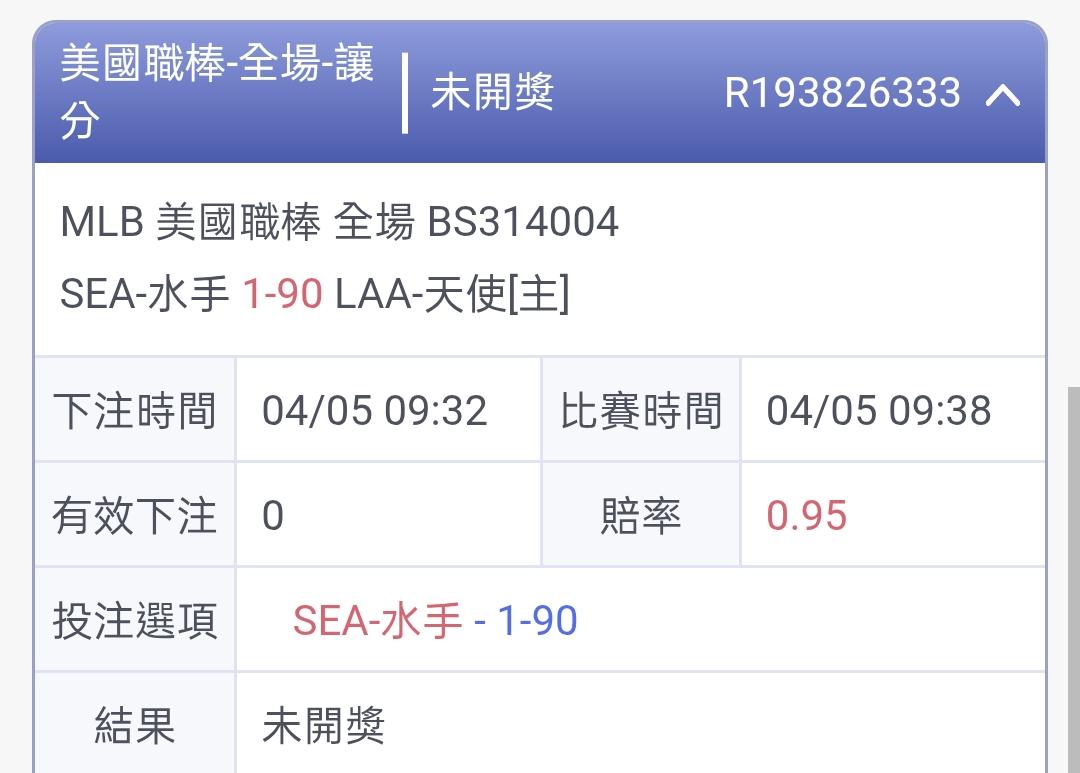Screen dimensions: 1080x773
Task: Click the 下注時間 label cell
Action: tap(135, 411)
